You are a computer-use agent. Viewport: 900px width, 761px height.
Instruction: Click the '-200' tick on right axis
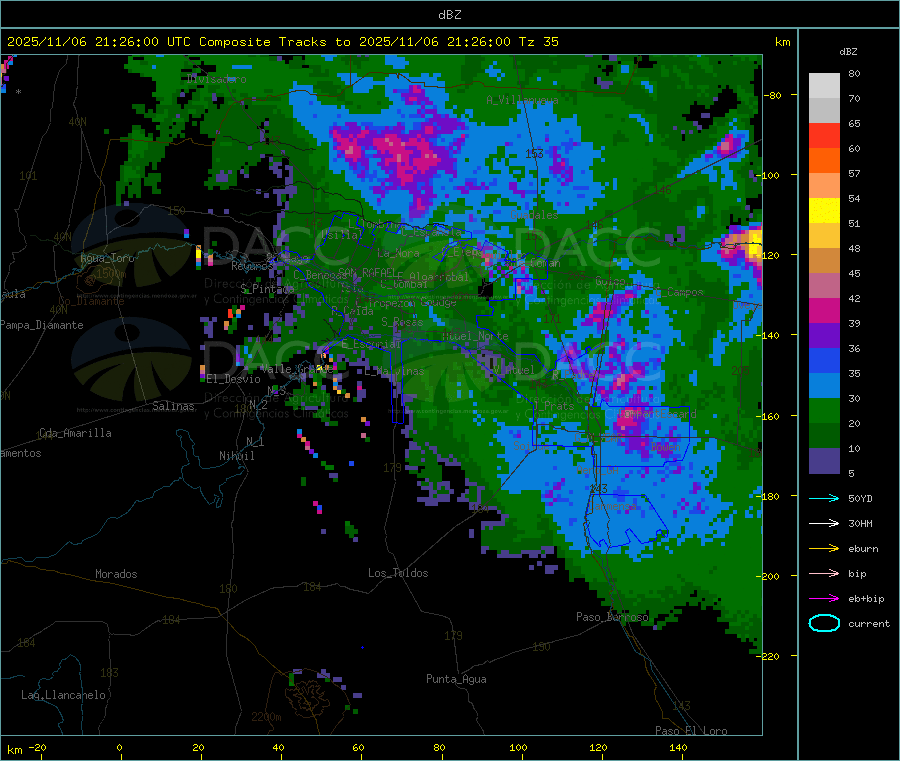click(769, 576)
